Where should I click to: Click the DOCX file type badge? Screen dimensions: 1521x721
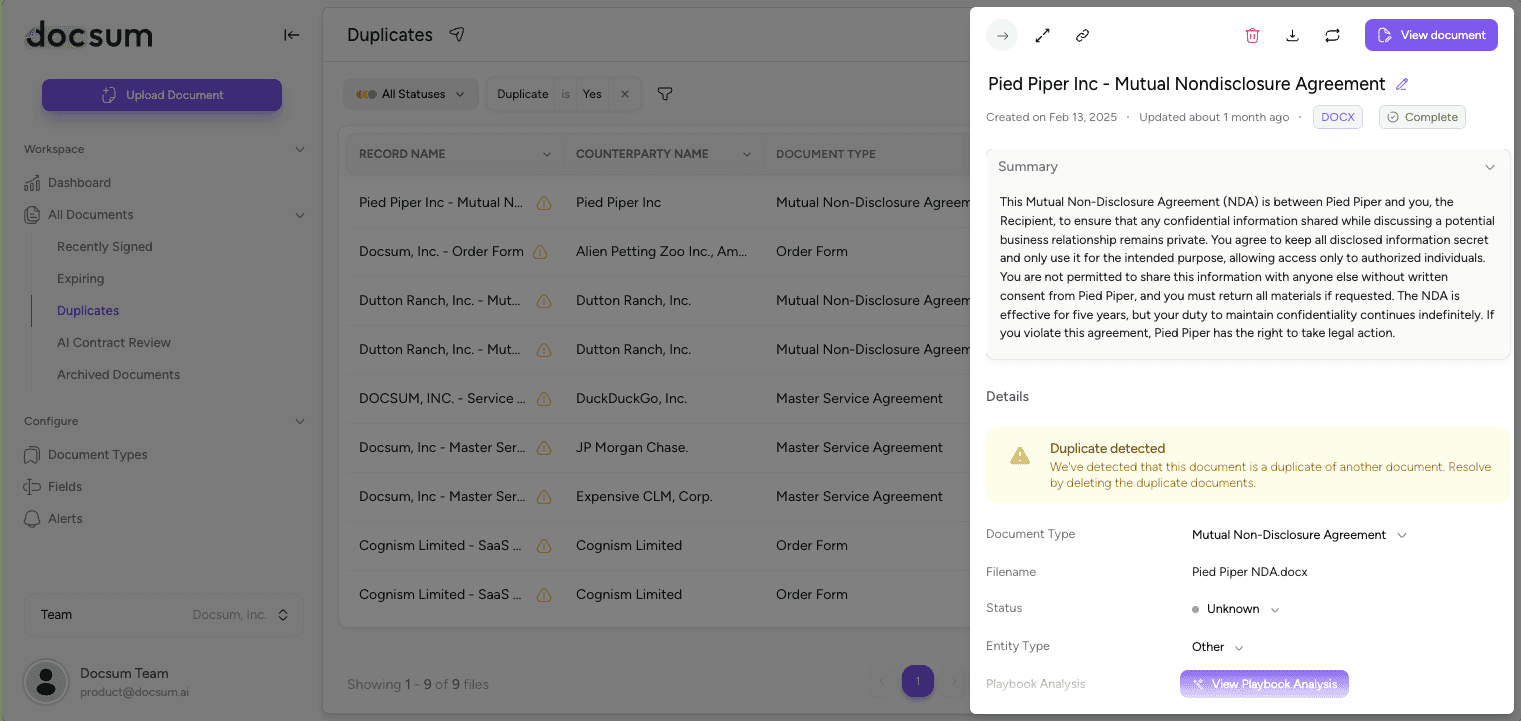[x=1338, y=117]
